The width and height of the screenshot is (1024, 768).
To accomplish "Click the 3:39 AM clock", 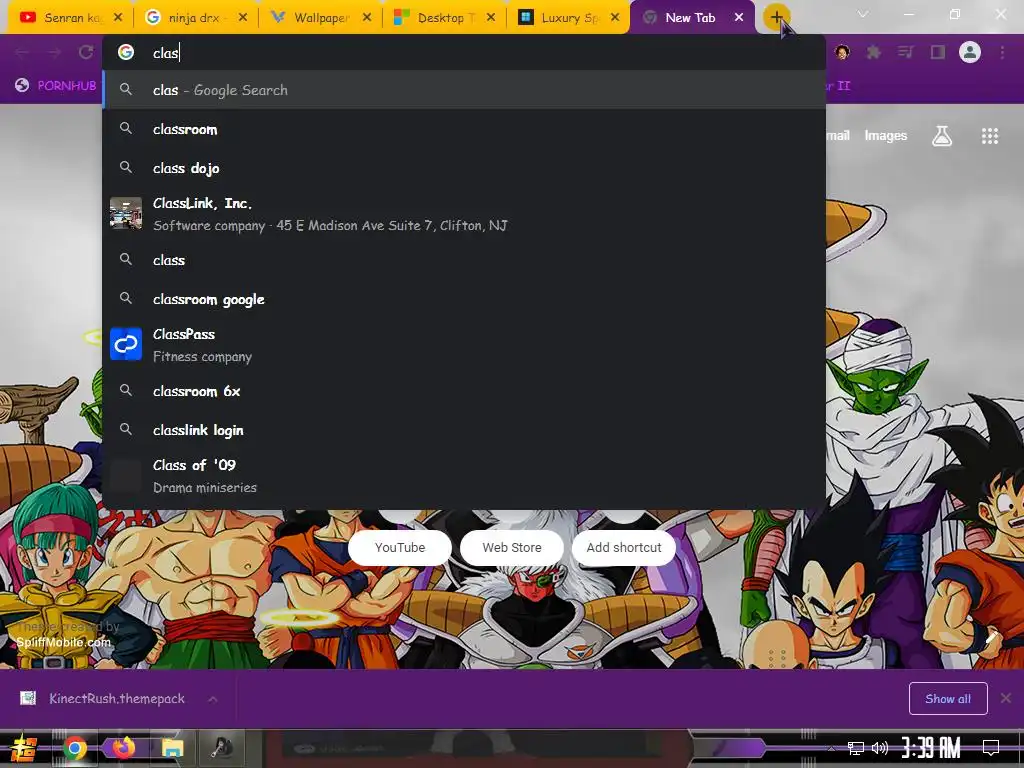I will [x=931, y=748].
